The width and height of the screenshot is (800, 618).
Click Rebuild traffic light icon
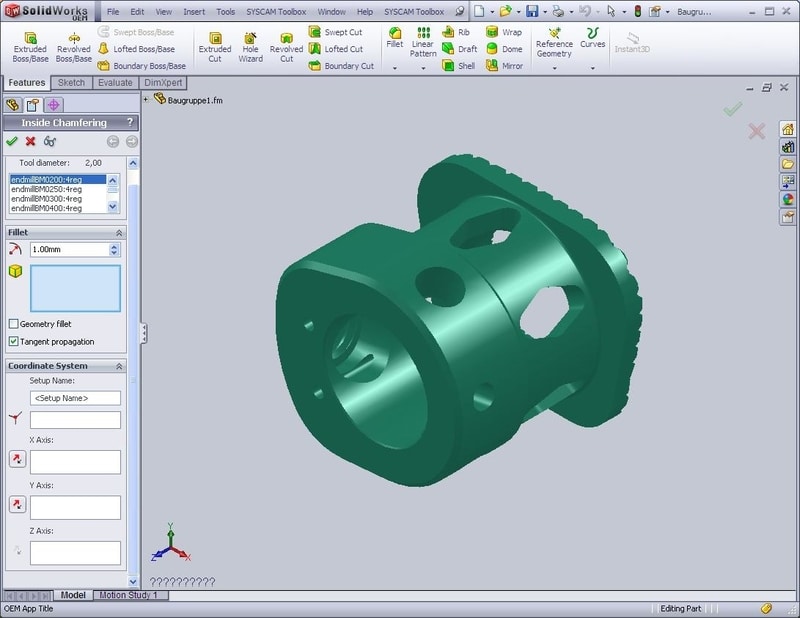[x=637, y=11]
